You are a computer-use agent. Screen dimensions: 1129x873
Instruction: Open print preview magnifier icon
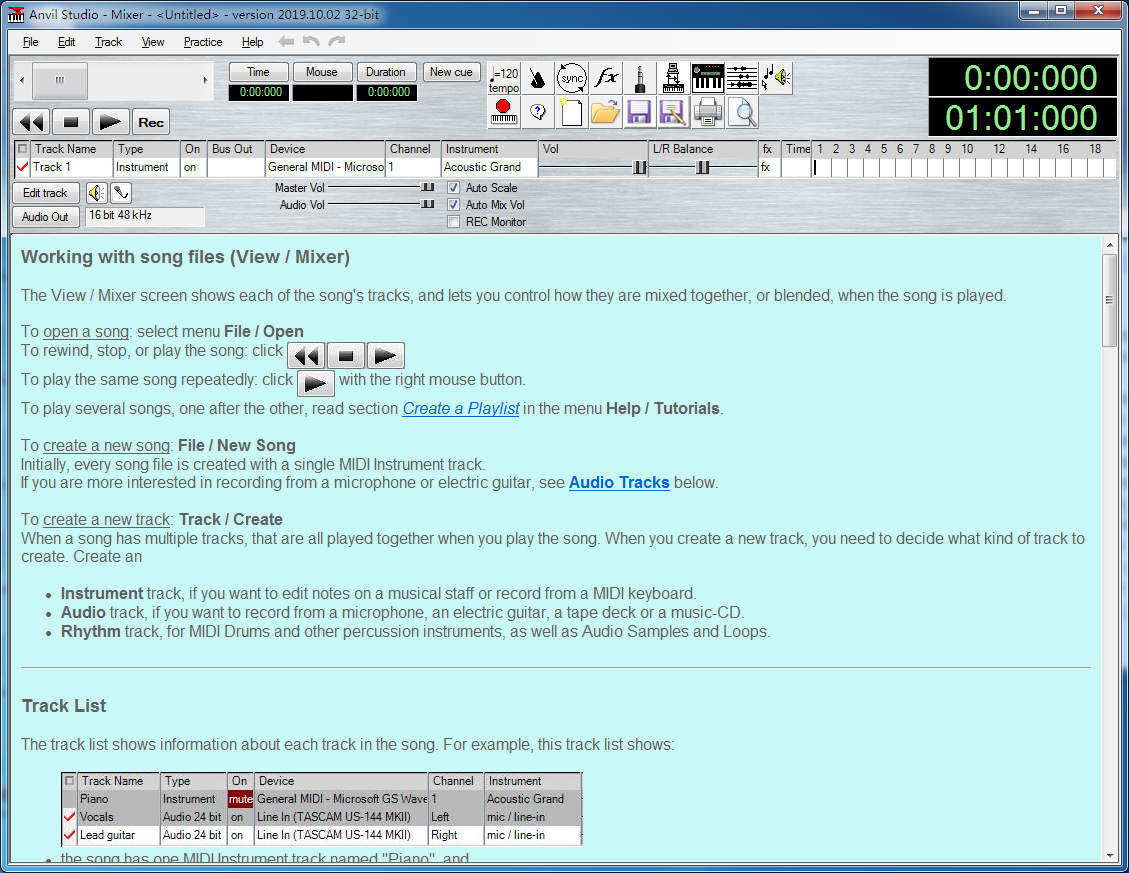tap(742, 112)
